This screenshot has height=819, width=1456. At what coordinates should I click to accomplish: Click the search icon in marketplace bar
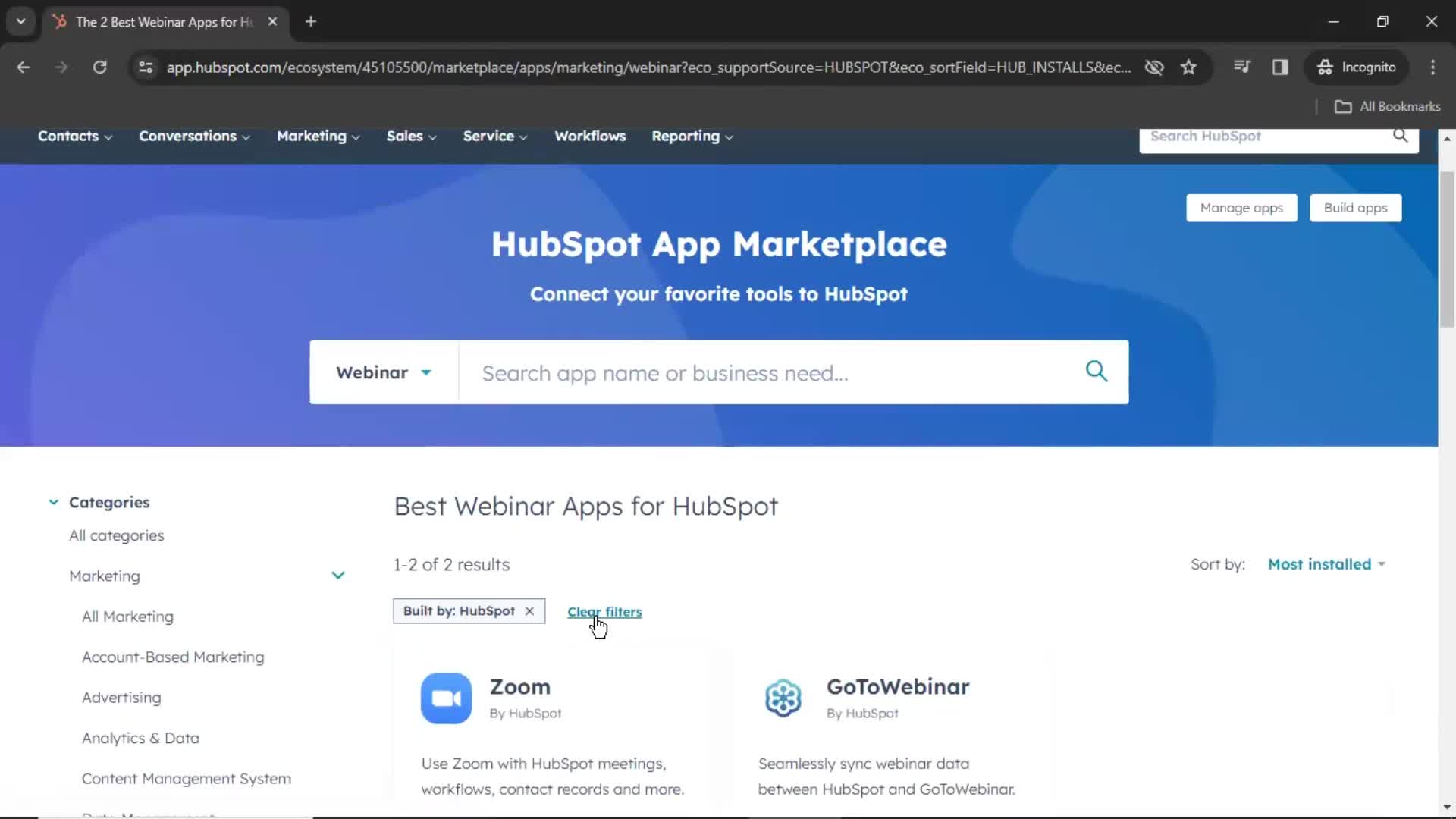[1098, 372]
